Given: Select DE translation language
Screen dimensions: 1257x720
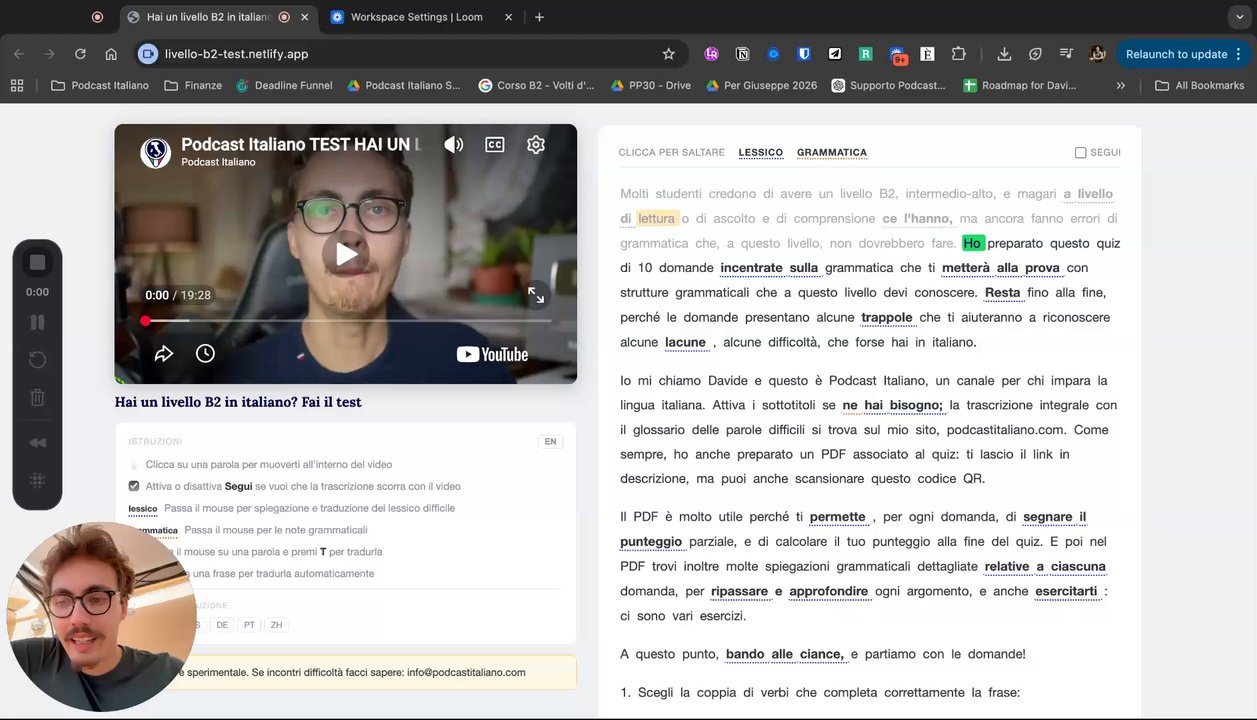Looking at the screenshot, I should pos(222,625).
